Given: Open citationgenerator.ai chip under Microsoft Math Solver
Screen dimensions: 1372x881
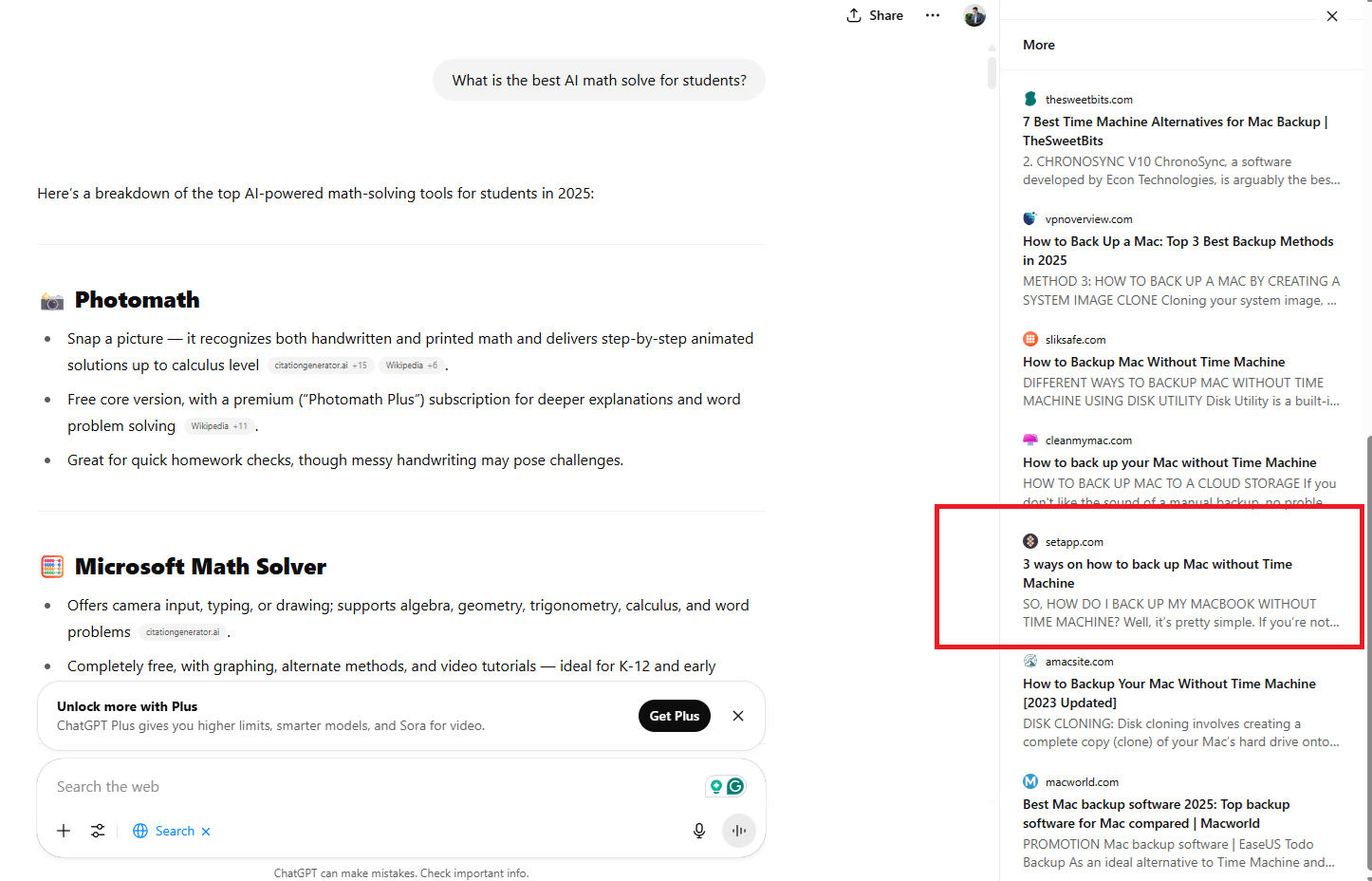Looking at the screenshot, I should click(x=182, y=632).
